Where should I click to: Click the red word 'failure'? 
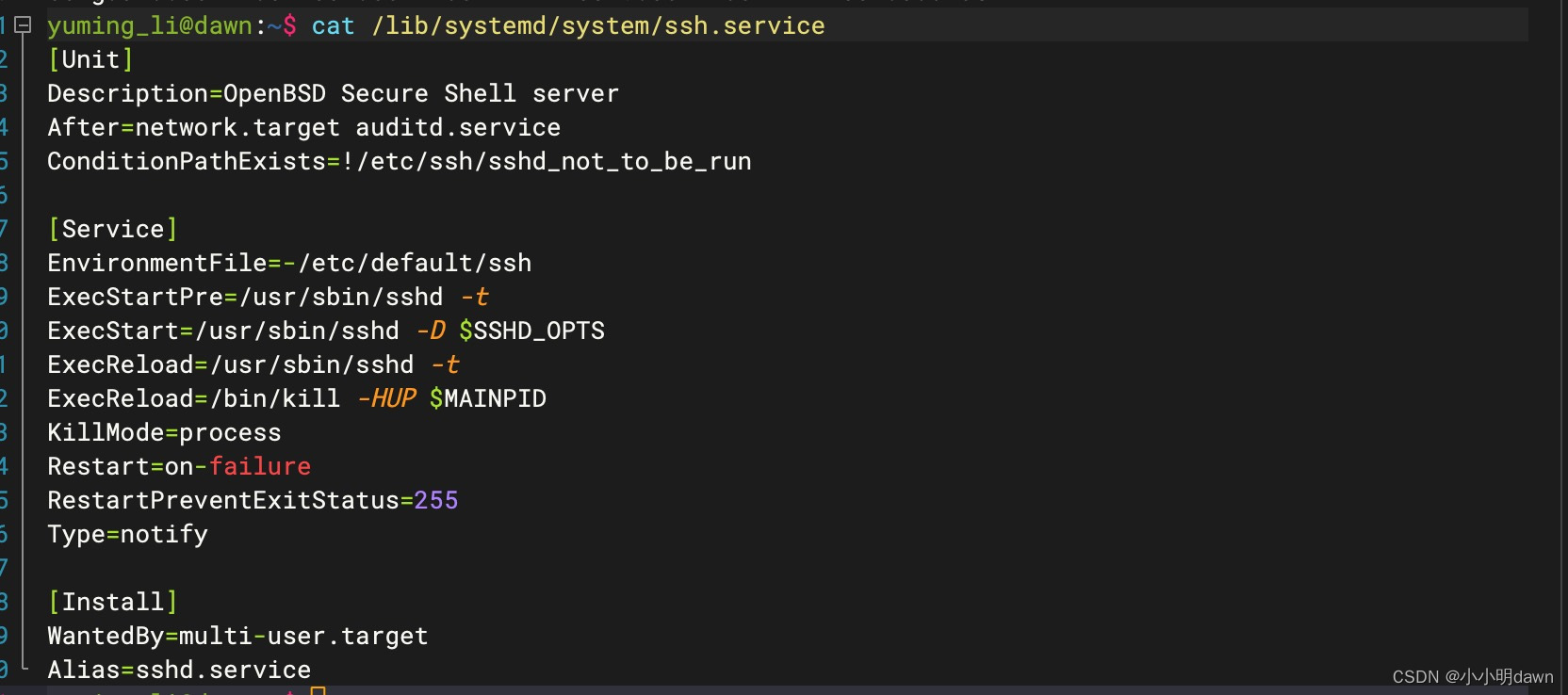click(x=260, y=466)
